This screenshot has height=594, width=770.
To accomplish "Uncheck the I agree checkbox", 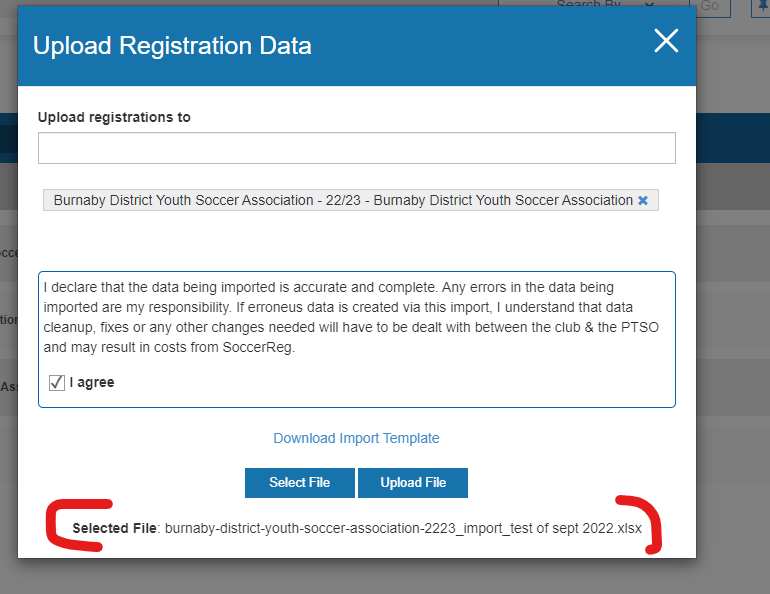I will point(57,382).
